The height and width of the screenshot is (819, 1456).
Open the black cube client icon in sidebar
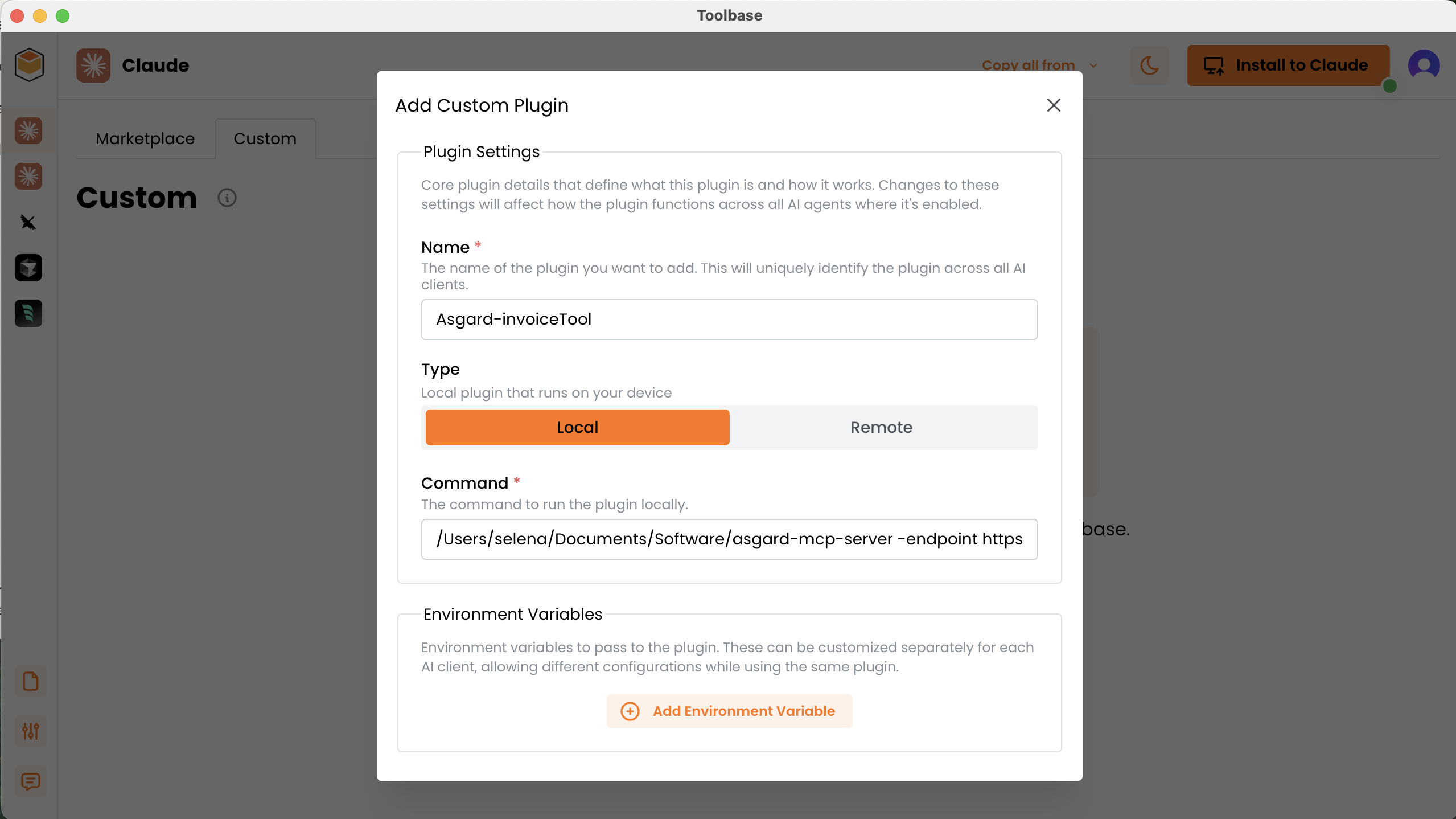pos(28,268)
